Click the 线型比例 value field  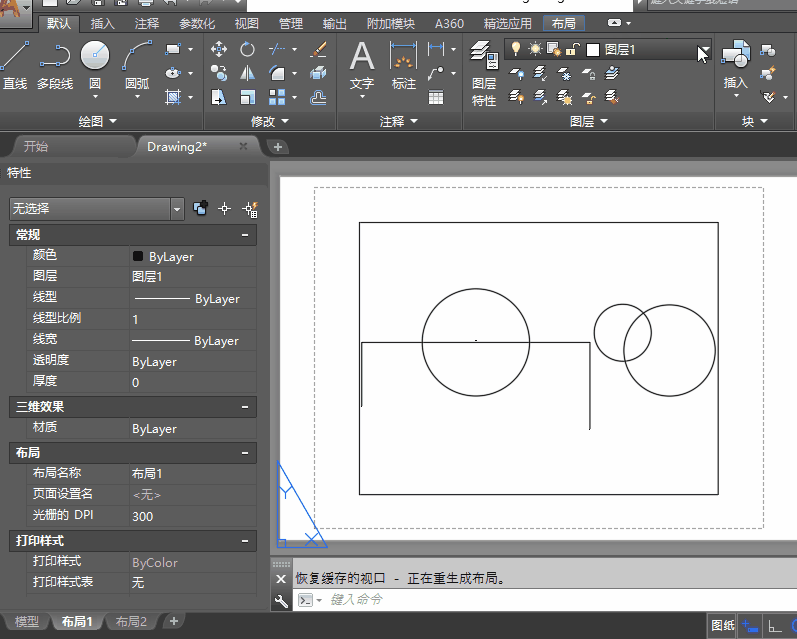coord(193,319)
